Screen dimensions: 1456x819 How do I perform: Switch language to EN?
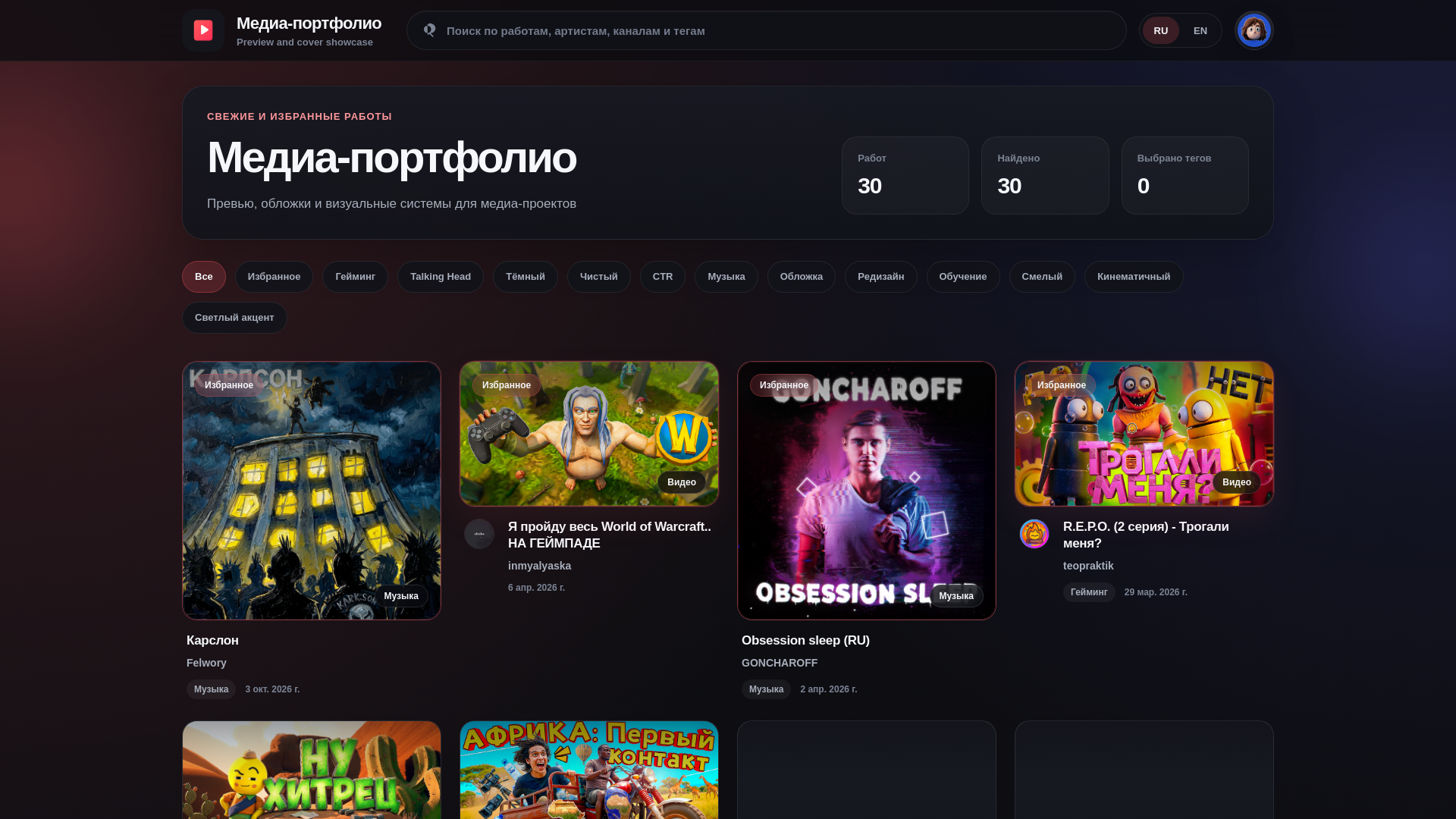click(1200, 30)
